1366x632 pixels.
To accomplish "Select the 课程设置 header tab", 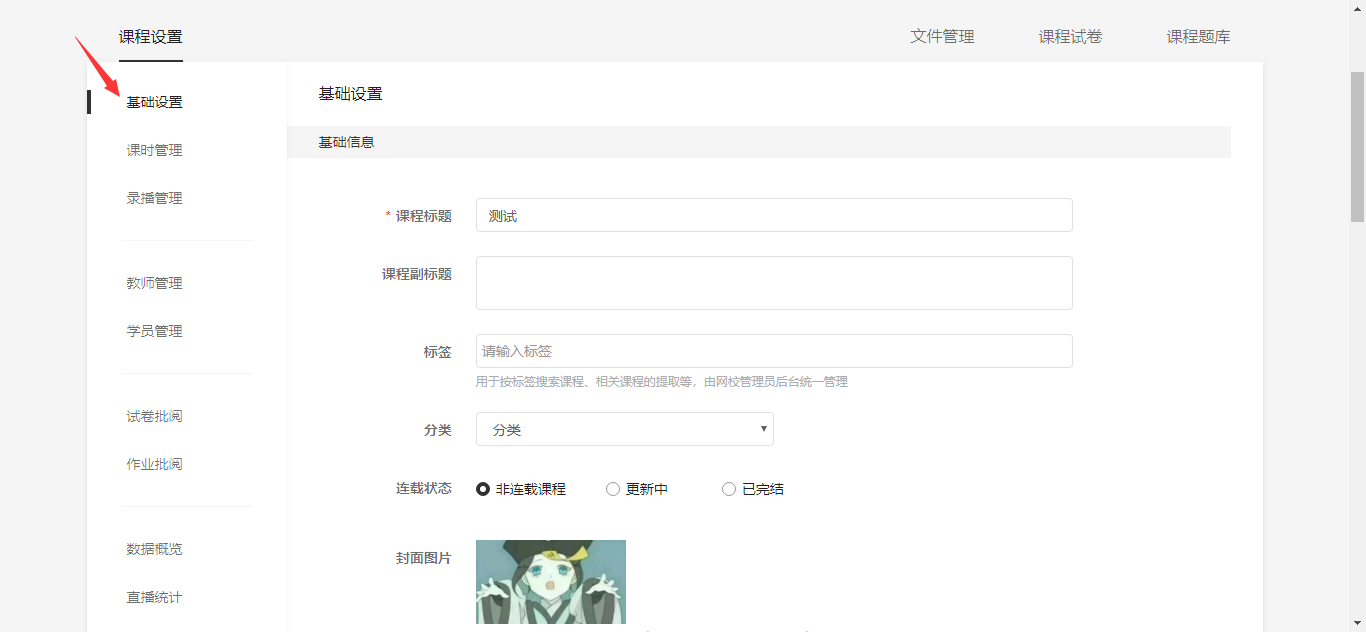I will point(151,37).
